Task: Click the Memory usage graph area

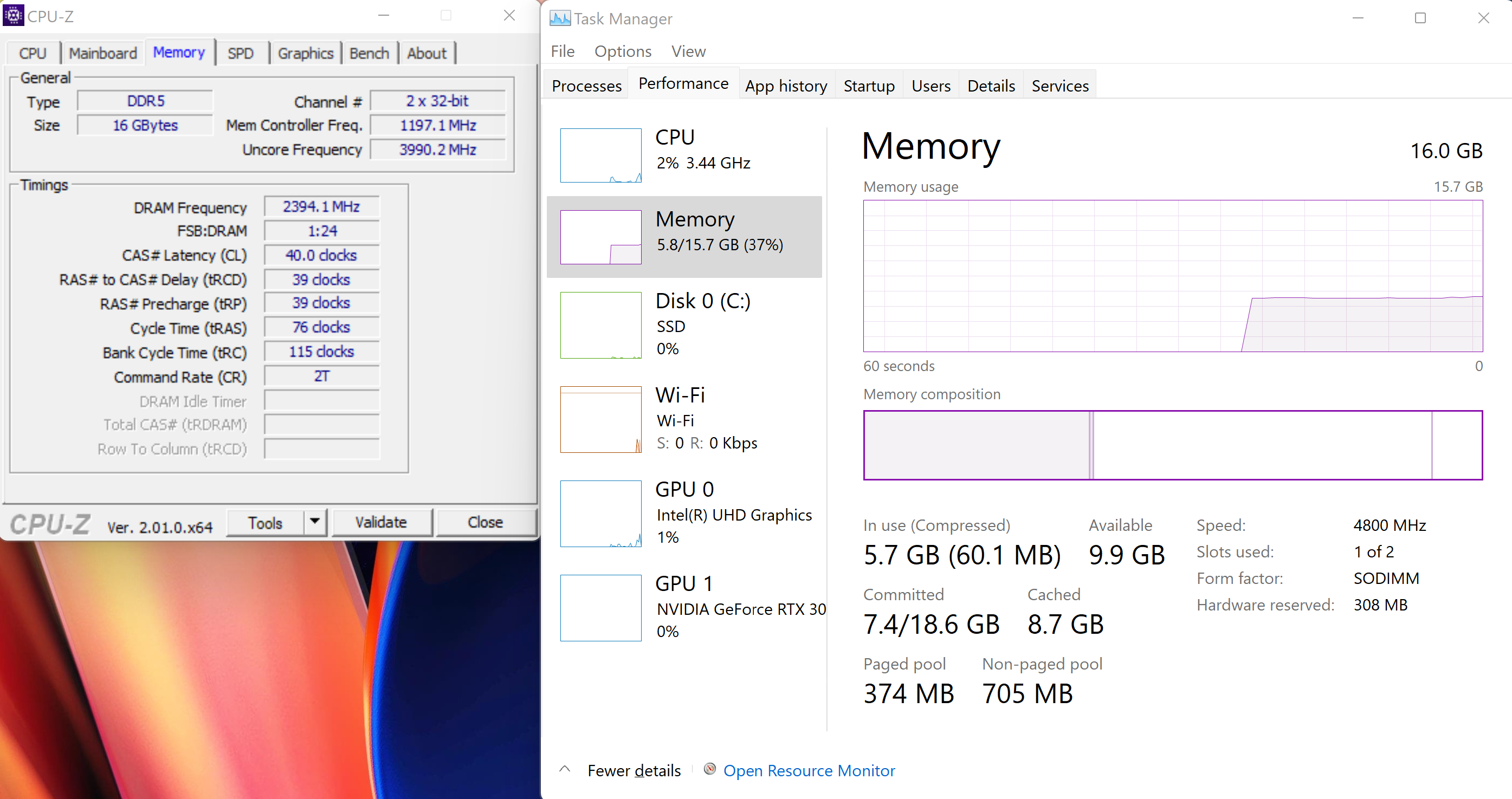Action: click(x=1172, y=276)
